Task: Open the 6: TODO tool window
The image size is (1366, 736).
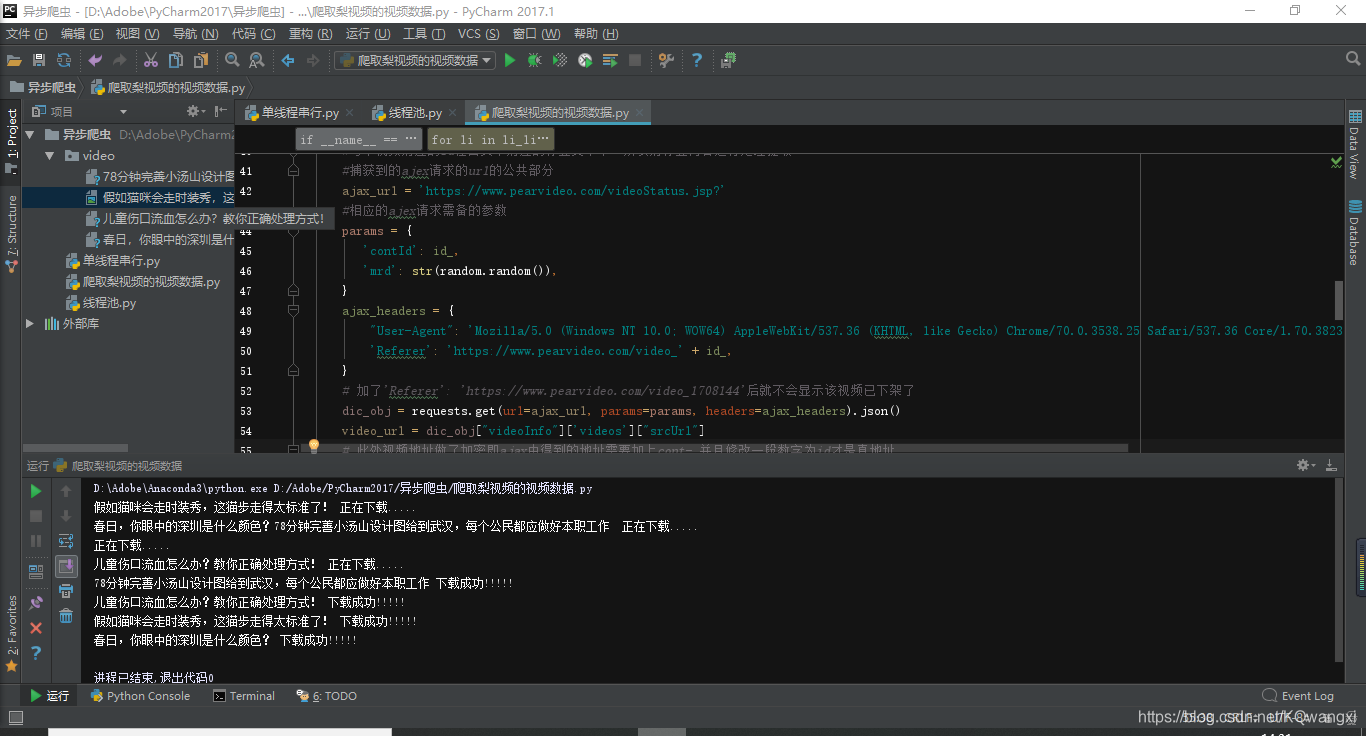Action: pyautogui.click(x=327, y=696)
